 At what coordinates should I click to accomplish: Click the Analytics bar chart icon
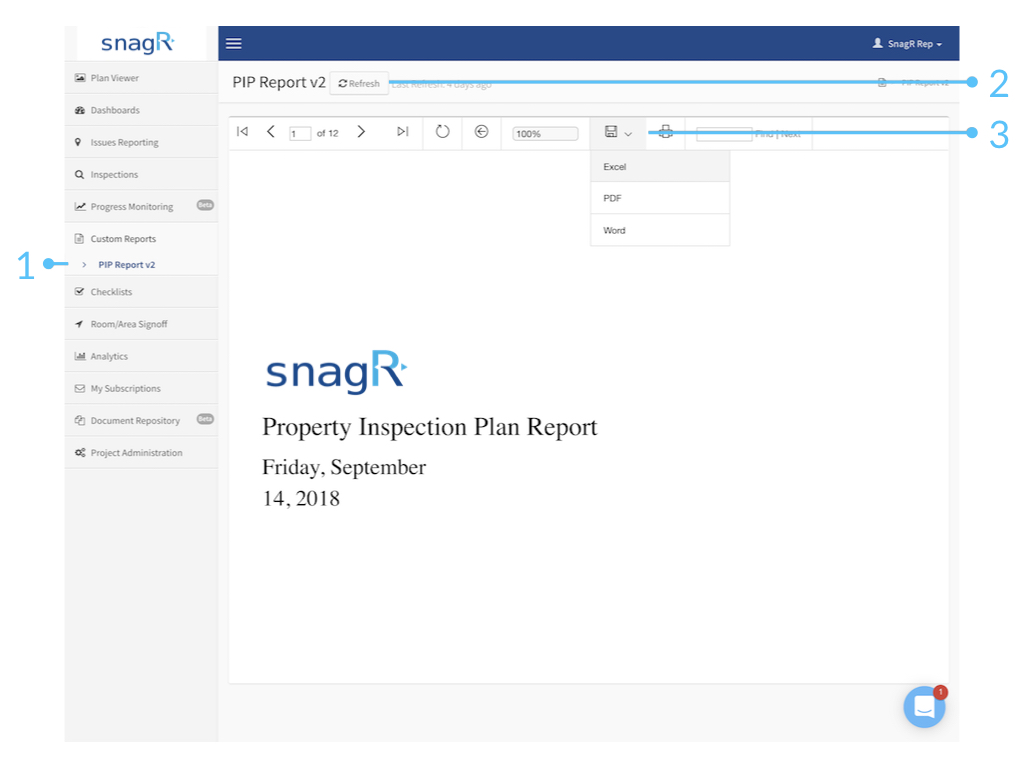[80, 356]
